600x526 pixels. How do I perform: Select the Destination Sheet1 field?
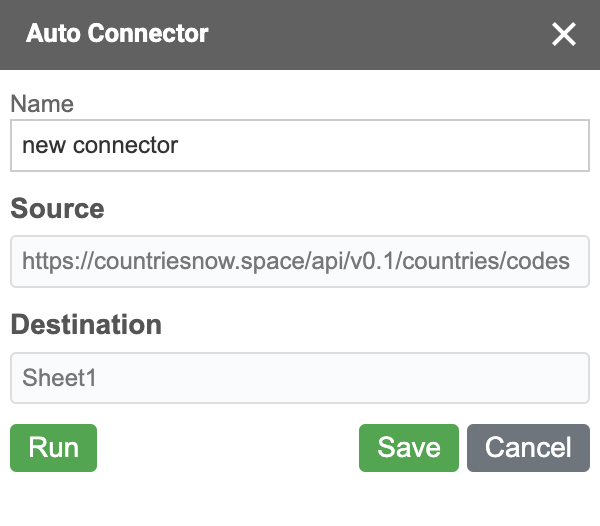pos(300,378)
